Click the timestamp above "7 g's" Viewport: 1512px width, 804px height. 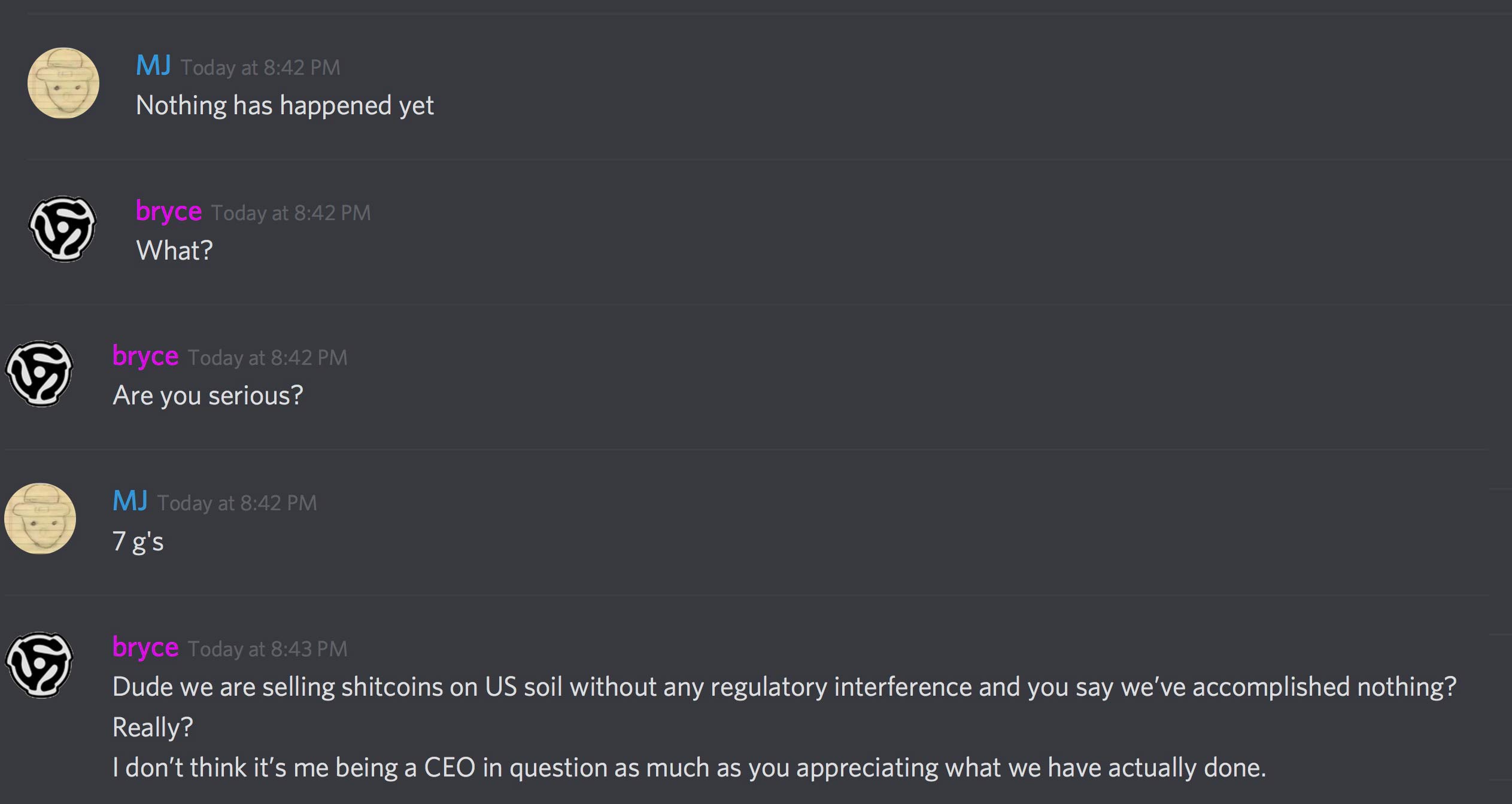(237, 503)
